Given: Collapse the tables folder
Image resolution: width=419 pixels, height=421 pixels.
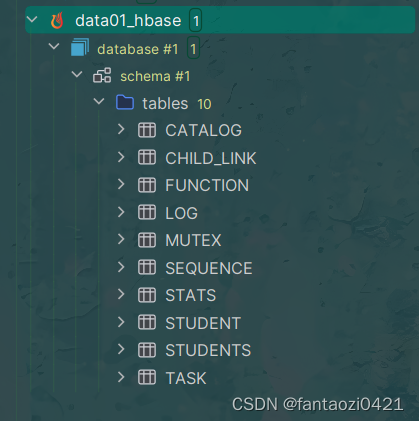Looking at the screenshot, I should pos(99,101).
